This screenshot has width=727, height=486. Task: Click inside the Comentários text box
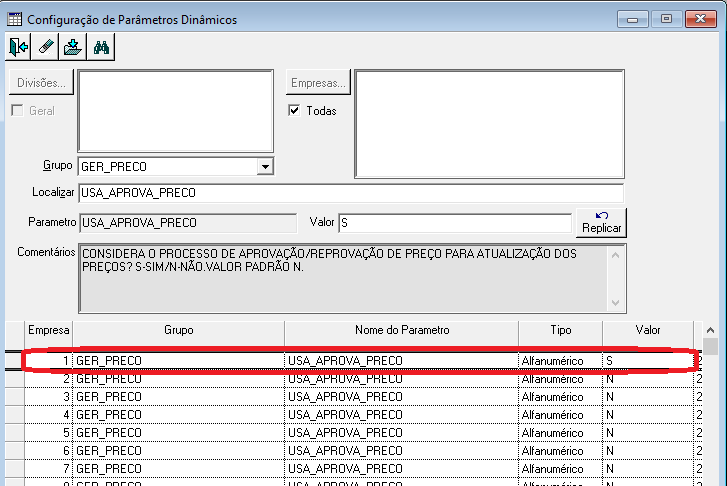[x=343, y=278]
